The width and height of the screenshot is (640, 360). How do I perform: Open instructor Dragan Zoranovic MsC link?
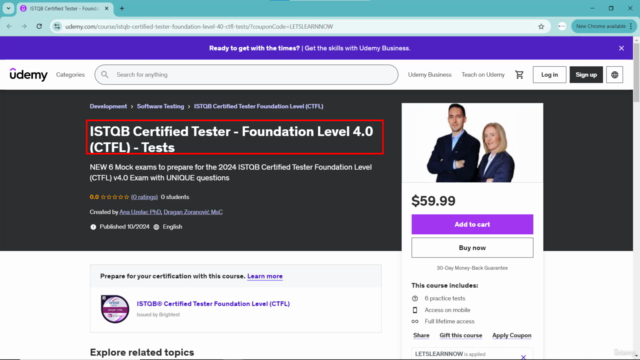[x=193, y=212]
